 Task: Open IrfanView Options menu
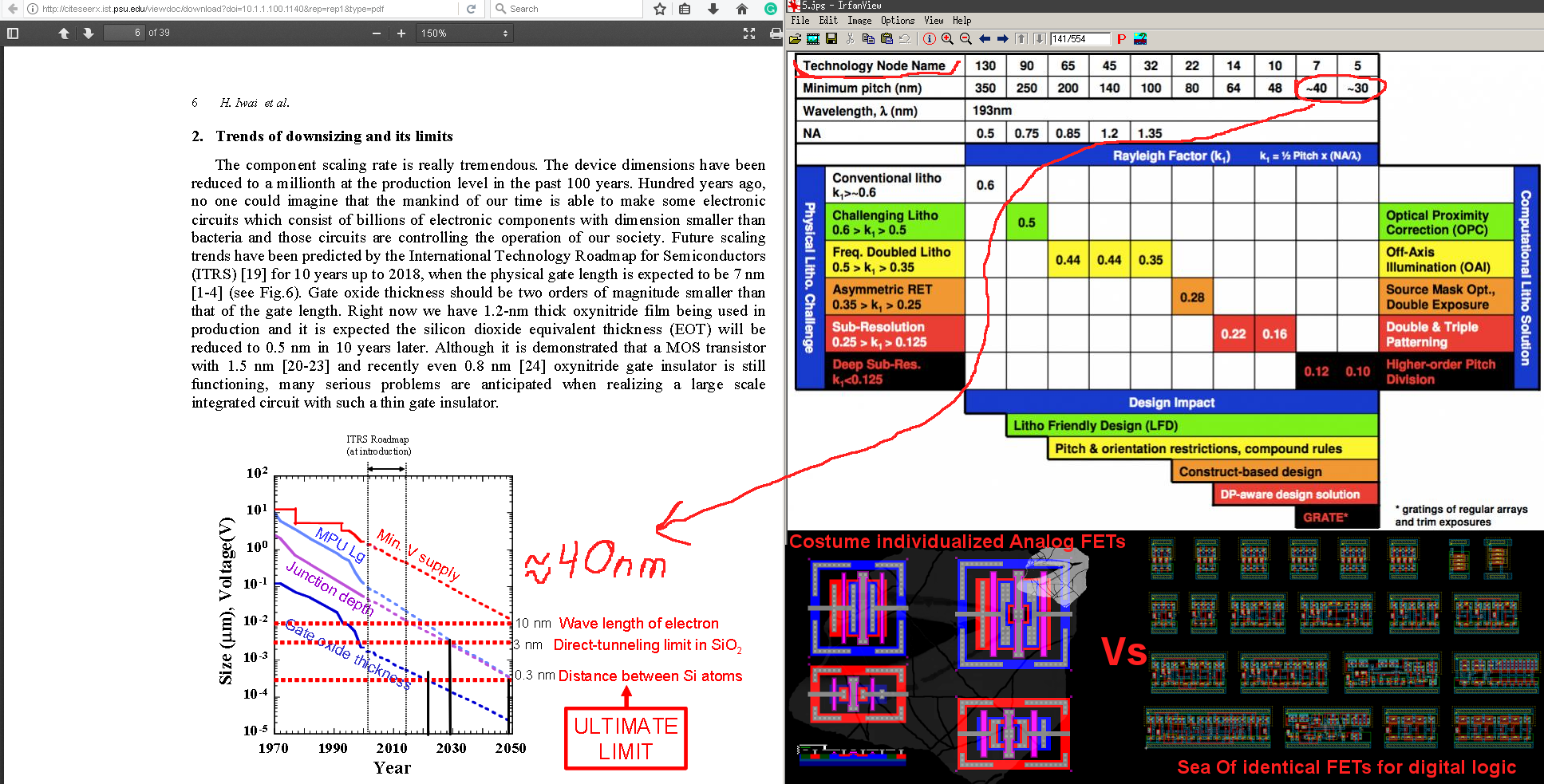[898, 21]
